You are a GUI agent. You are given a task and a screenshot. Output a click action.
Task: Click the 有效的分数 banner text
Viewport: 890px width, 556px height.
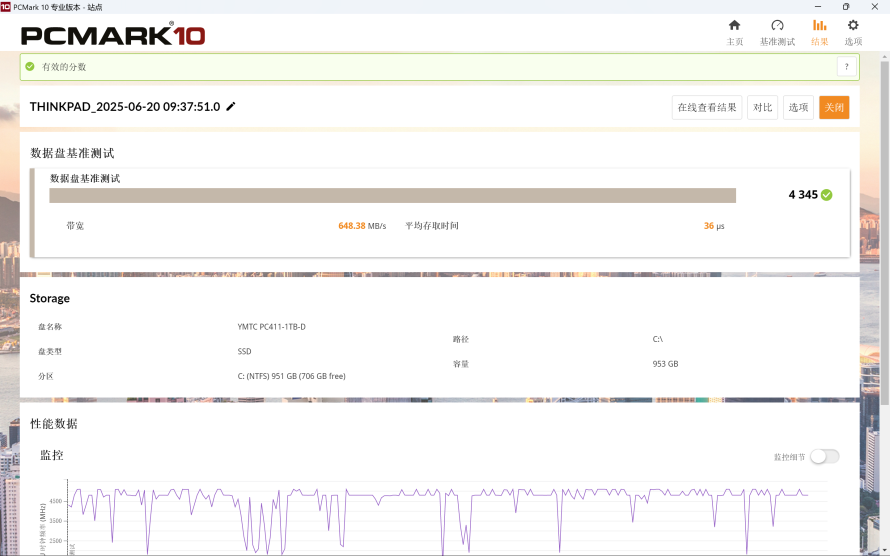click(x=64, y=67)
